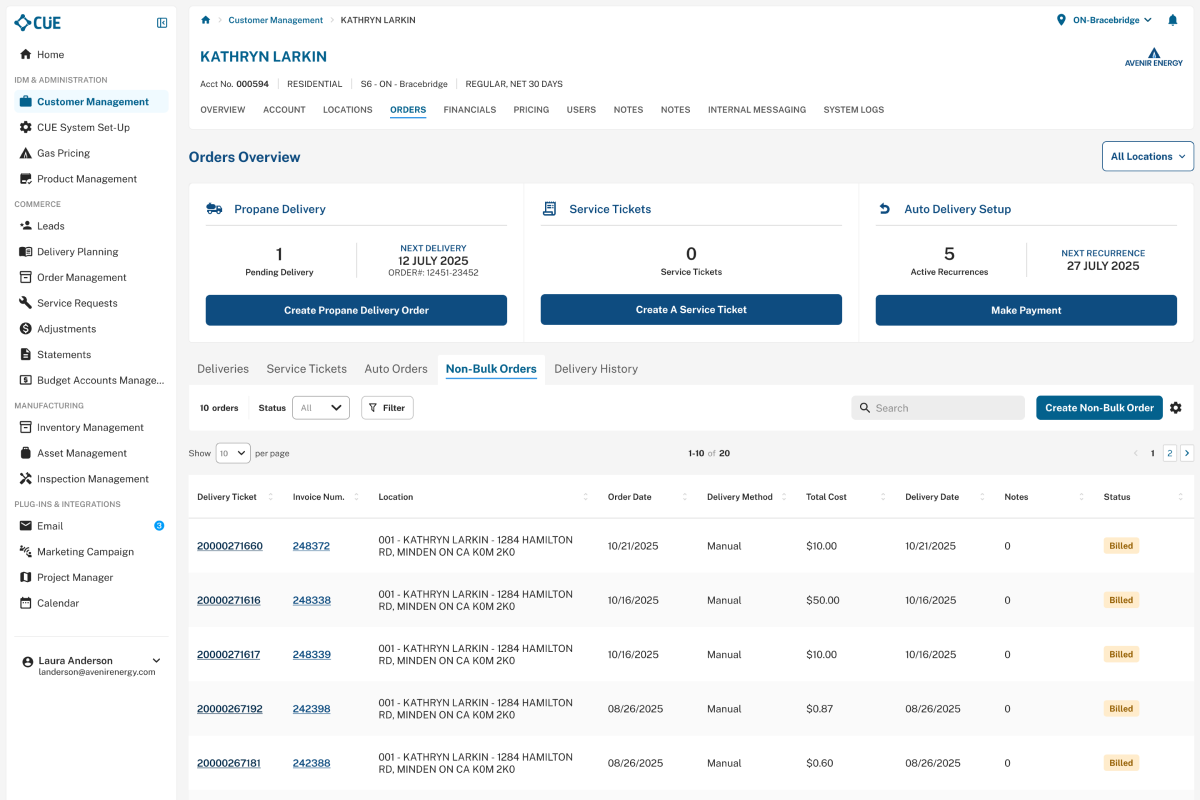This screenshot has width=1200, height=800.
Task: Expand the Laura Anderson user menu
Action: (x=156, y=661)
